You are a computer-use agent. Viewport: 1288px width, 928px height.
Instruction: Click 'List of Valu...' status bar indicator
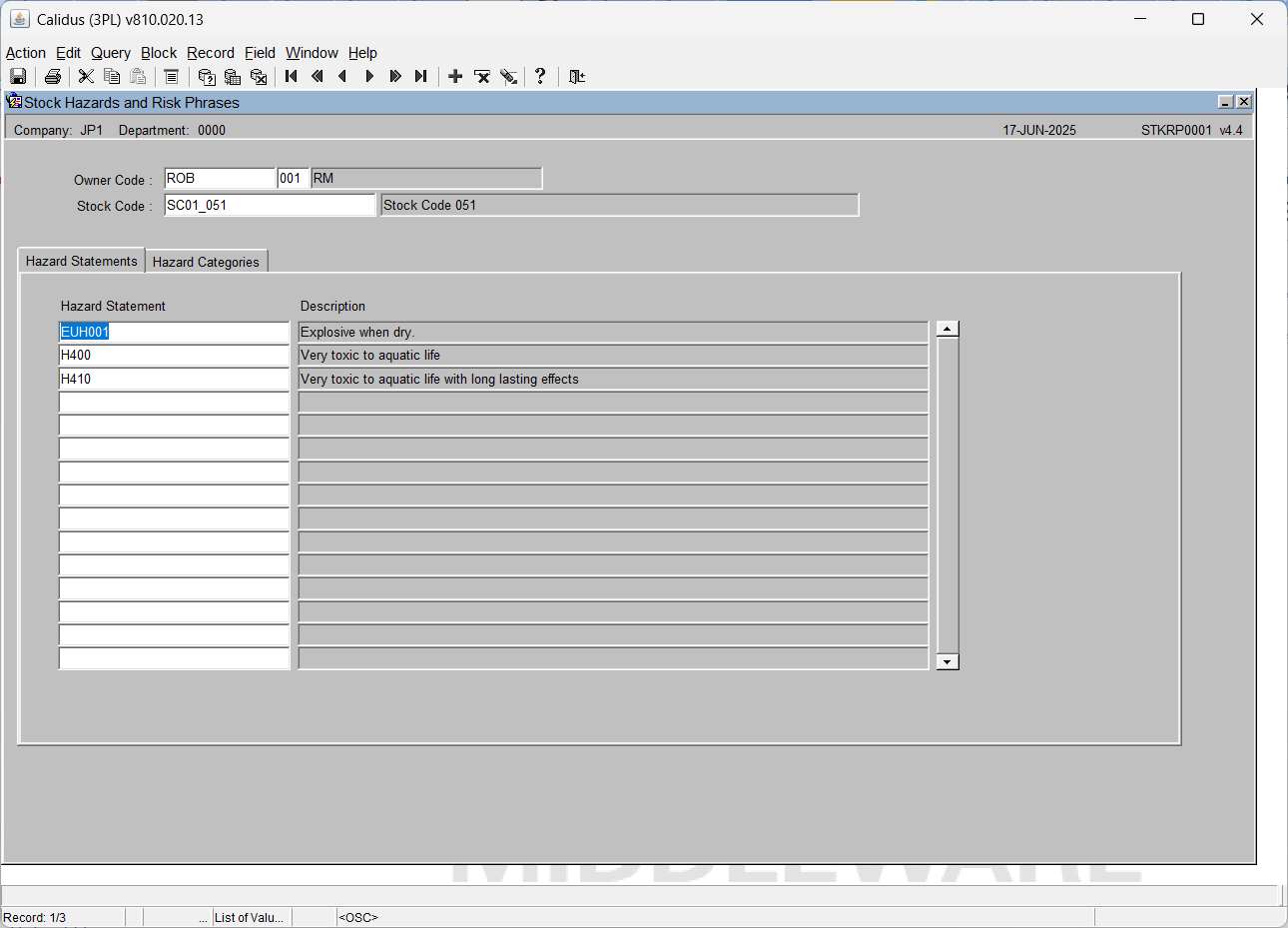(250, 917)
